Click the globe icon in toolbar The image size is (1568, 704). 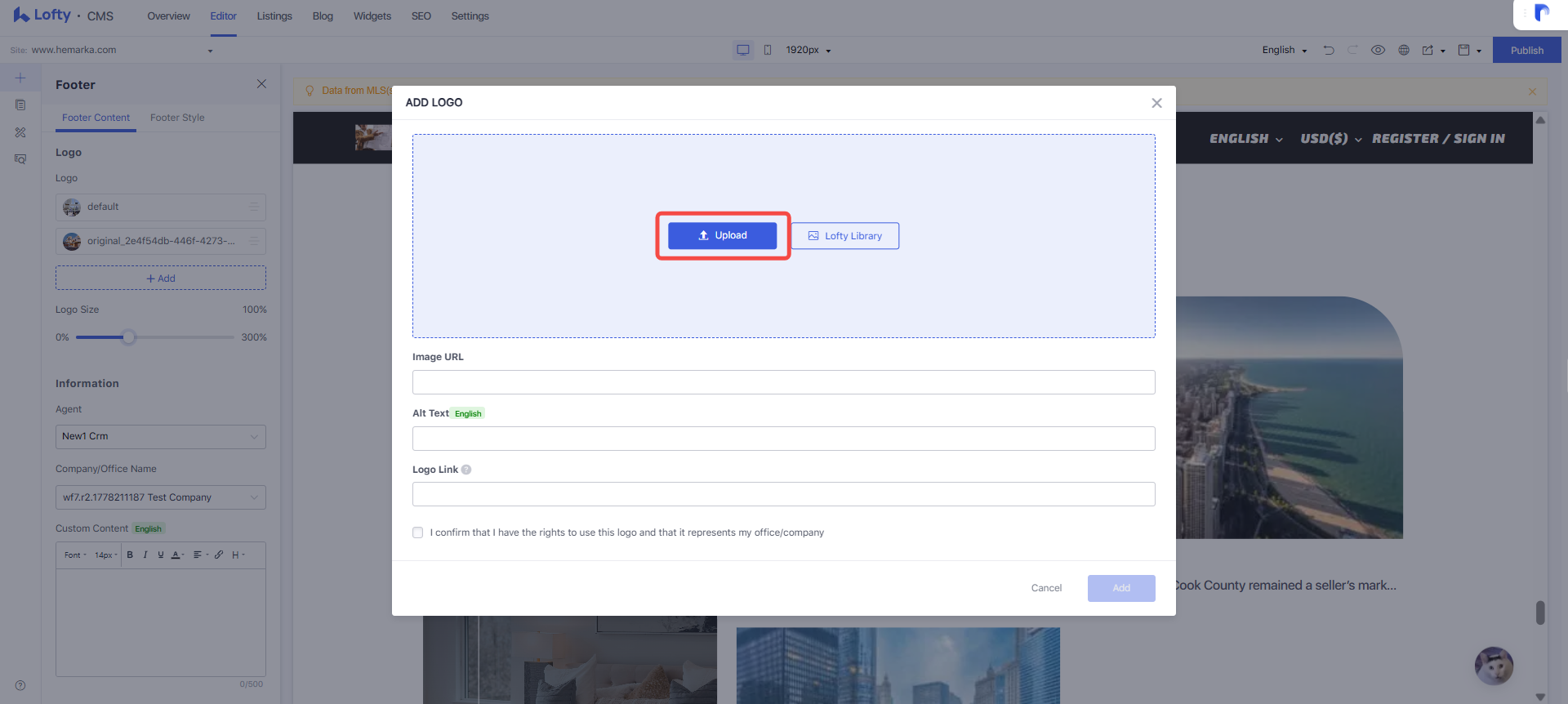(x=1404, y=50)
